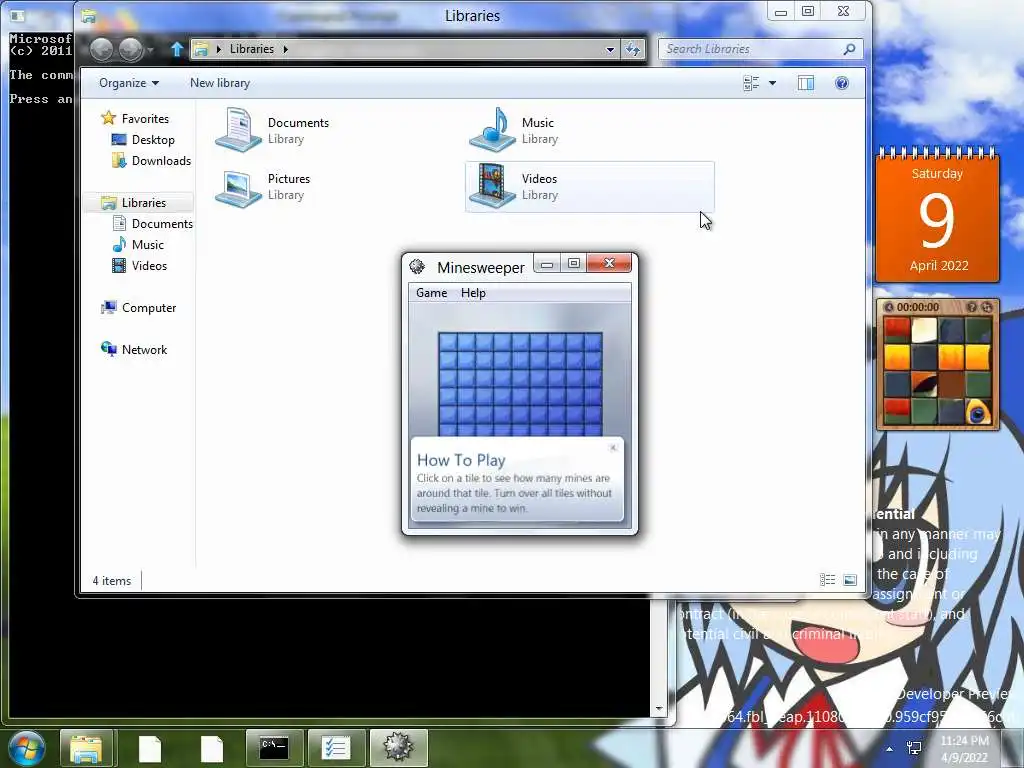Expand the Libraries breadcrumb arrow
The image size is (1024, 768).
[x=285, y=49]
